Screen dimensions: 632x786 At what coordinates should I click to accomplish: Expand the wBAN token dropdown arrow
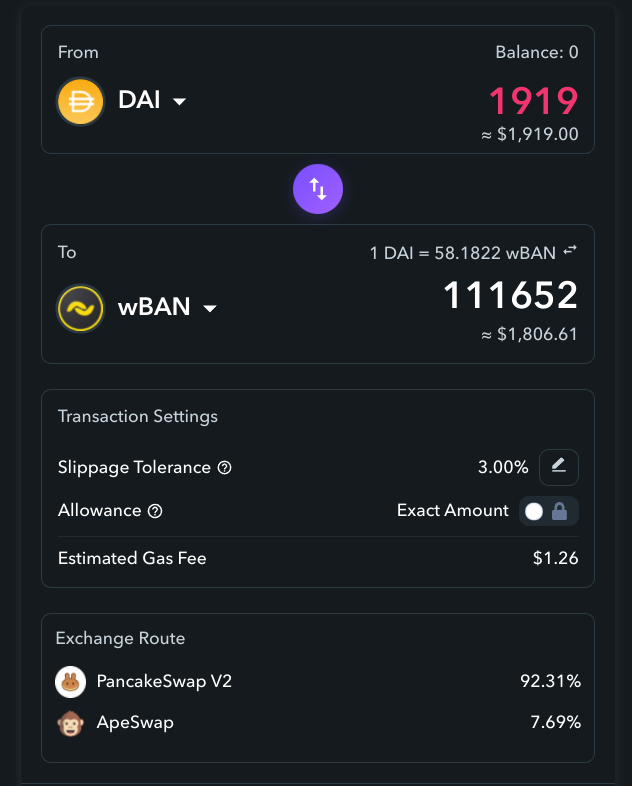(x=210, y=308)
